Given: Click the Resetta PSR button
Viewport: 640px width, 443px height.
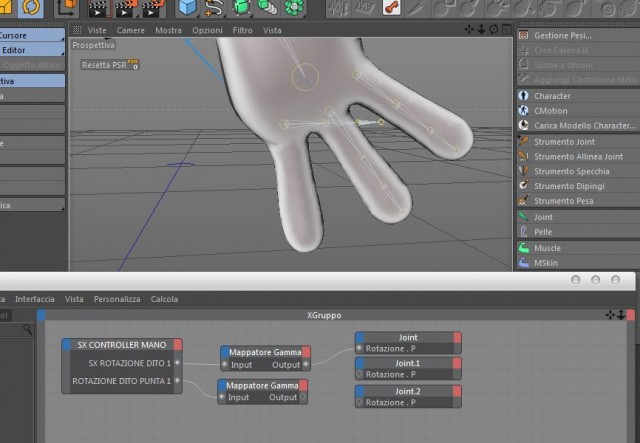Looking at the screenshot, I should click(110, 65).
